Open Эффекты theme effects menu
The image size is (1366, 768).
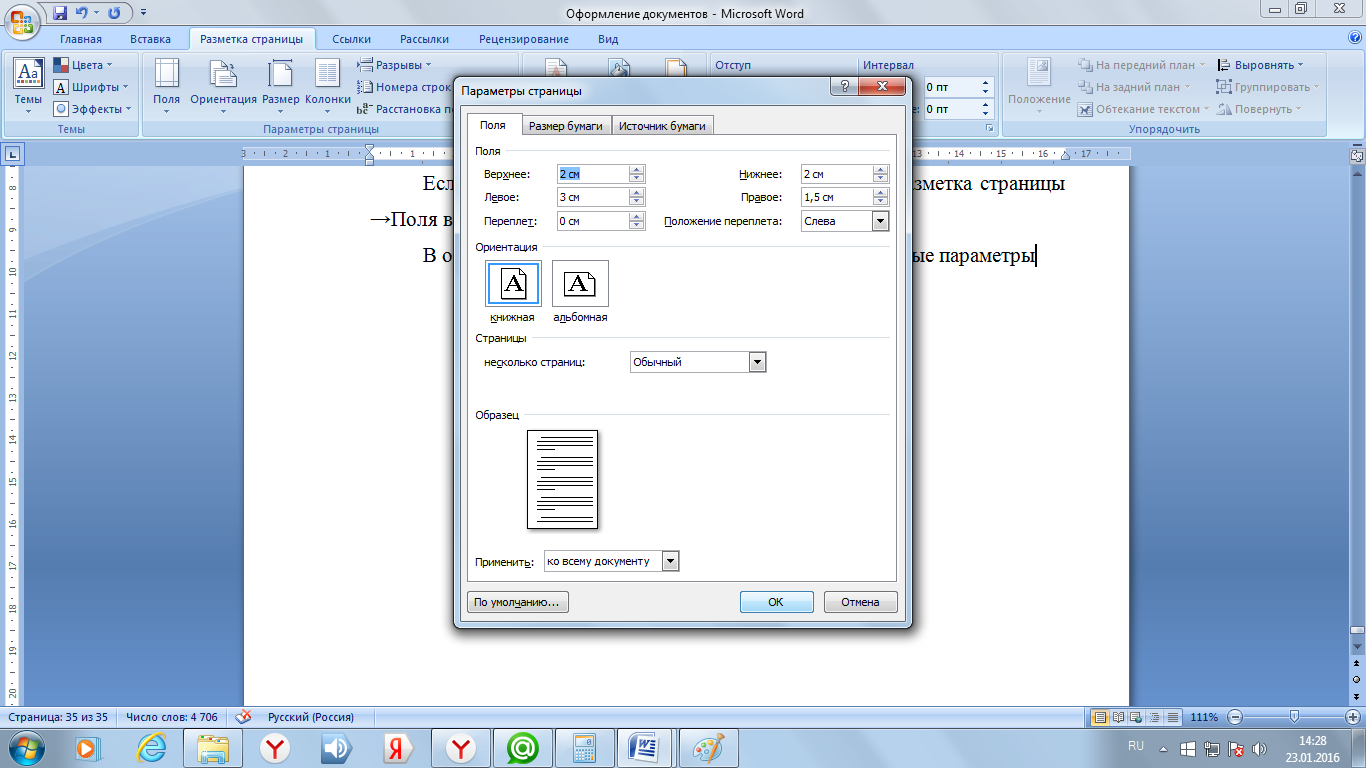(92, 109)
